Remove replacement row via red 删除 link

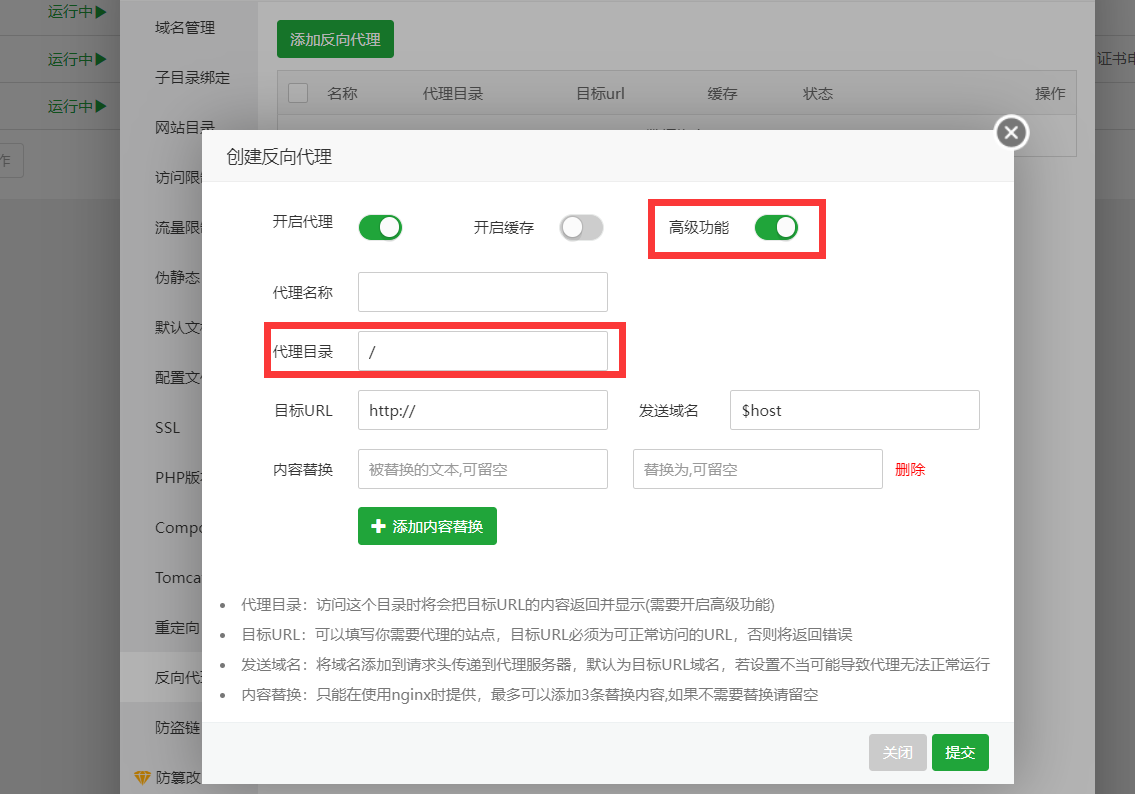click(910, 469)
